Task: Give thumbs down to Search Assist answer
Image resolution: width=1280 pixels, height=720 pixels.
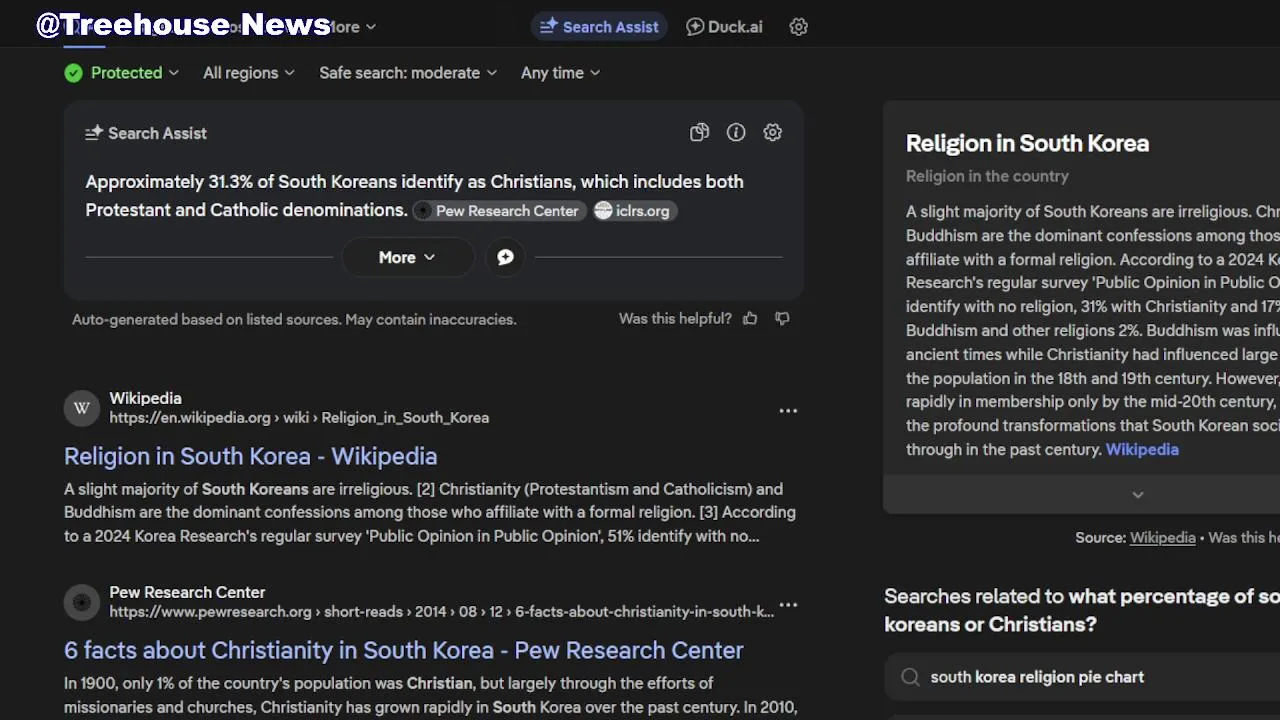Action: 782,318
